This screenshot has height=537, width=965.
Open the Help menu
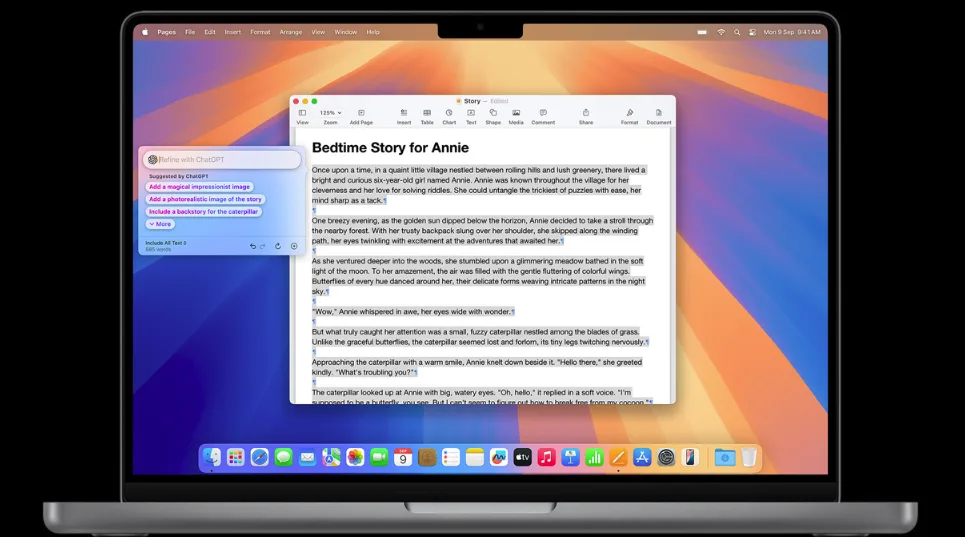373,32
